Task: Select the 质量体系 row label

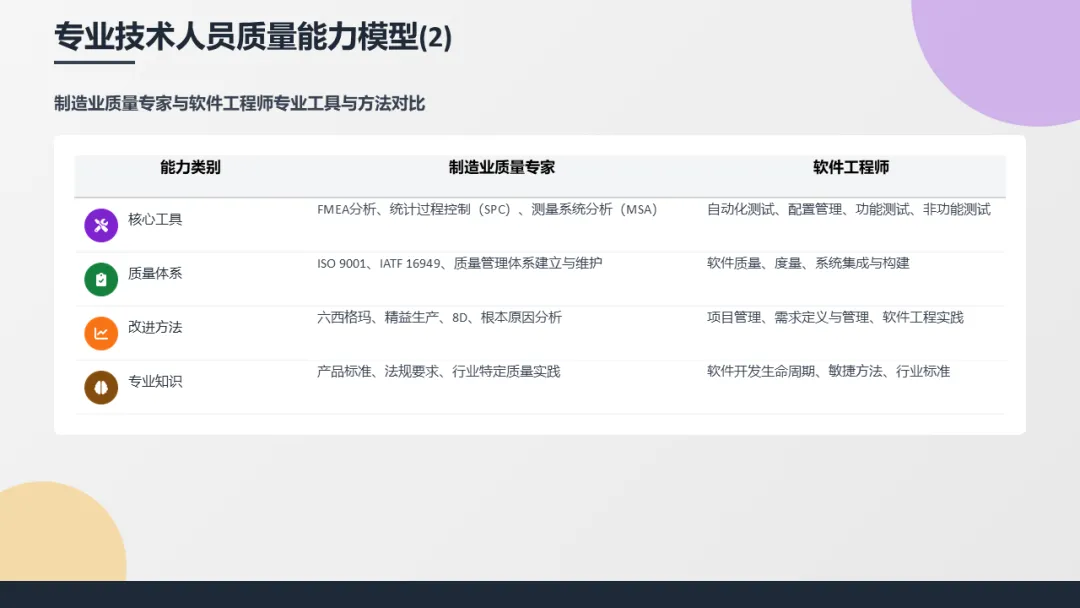Action: 155,273
